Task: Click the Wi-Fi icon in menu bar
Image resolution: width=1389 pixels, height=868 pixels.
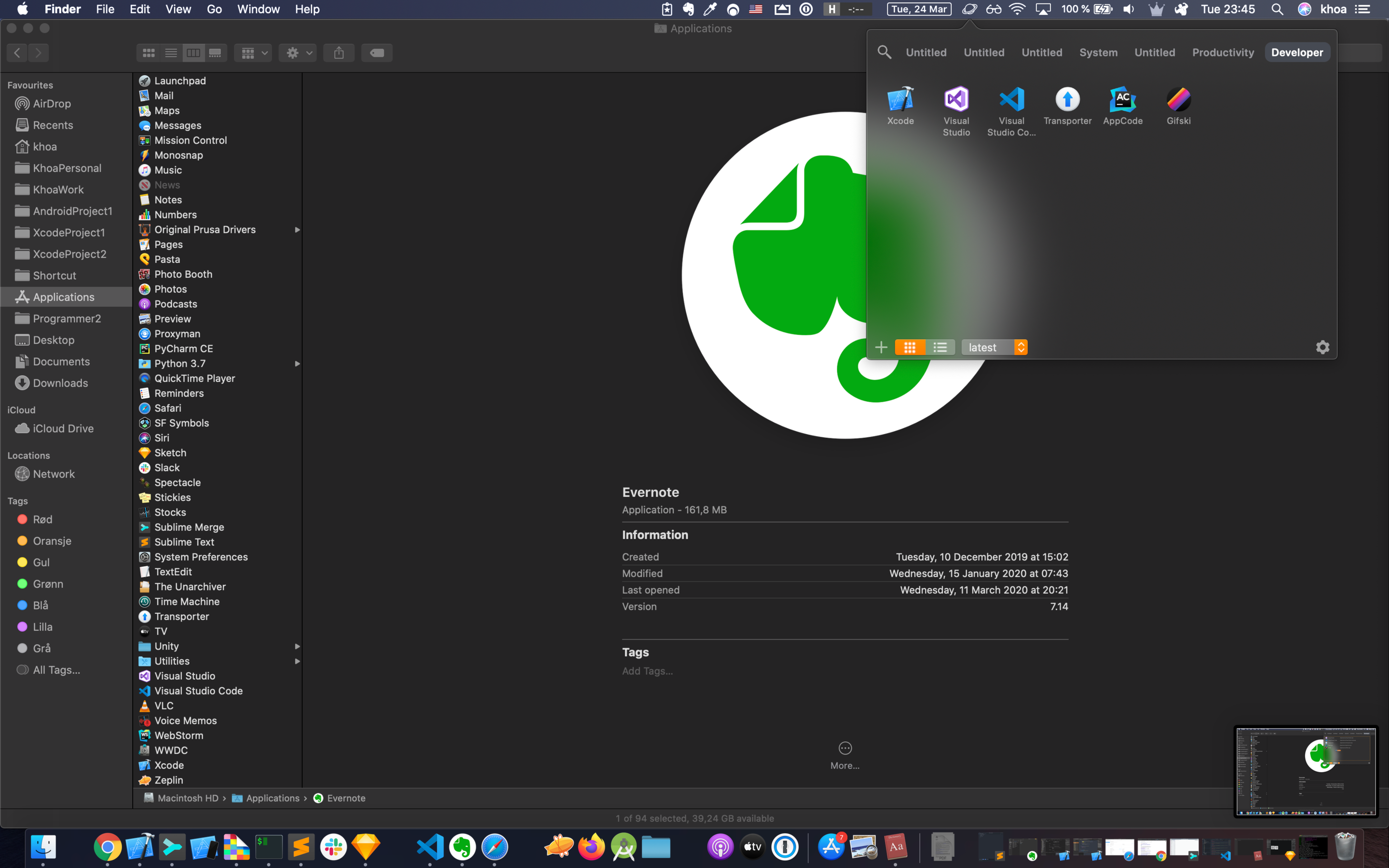Action: tap(1017, 9)
